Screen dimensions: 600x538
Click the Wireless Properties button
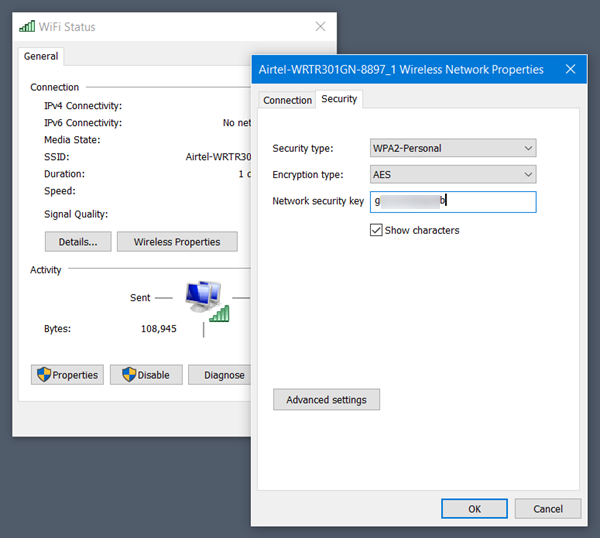(177, 242)
